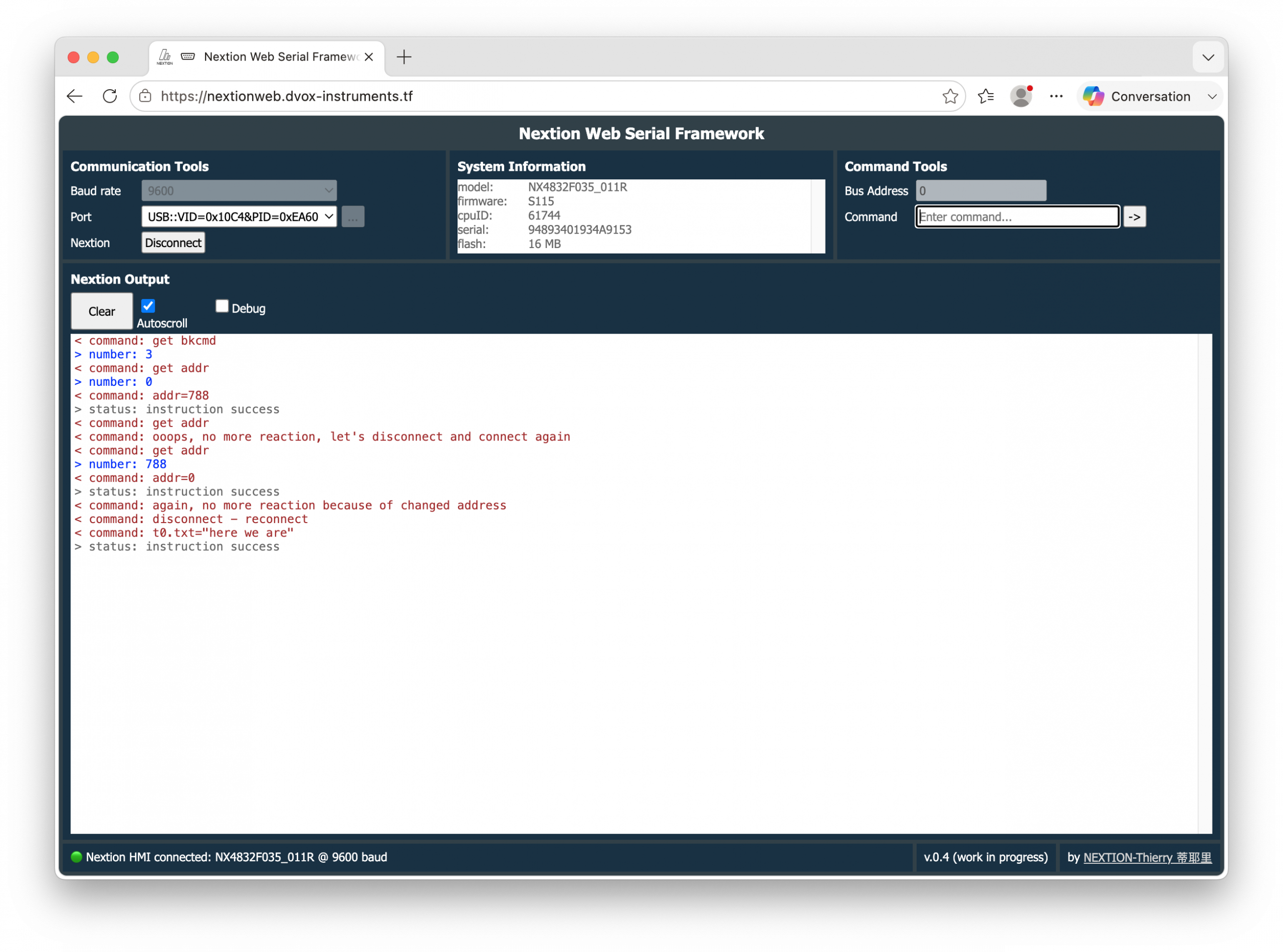Open the browser three-dots settings menu
1283x952 pixels.
[1056, 96]
